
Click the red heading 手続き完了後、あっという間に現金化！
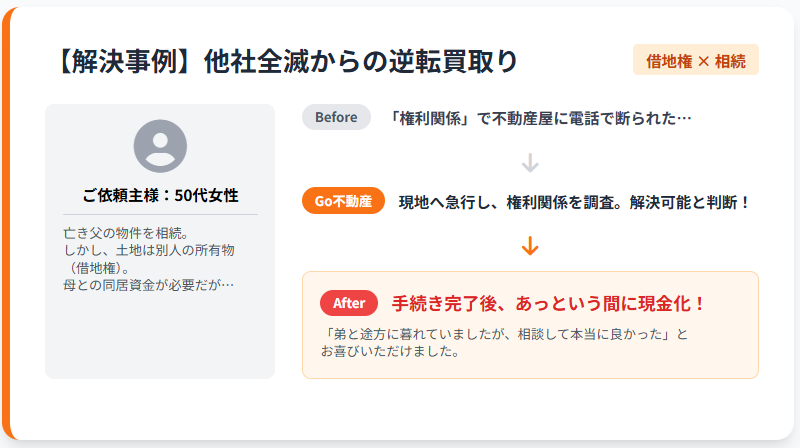549,303
